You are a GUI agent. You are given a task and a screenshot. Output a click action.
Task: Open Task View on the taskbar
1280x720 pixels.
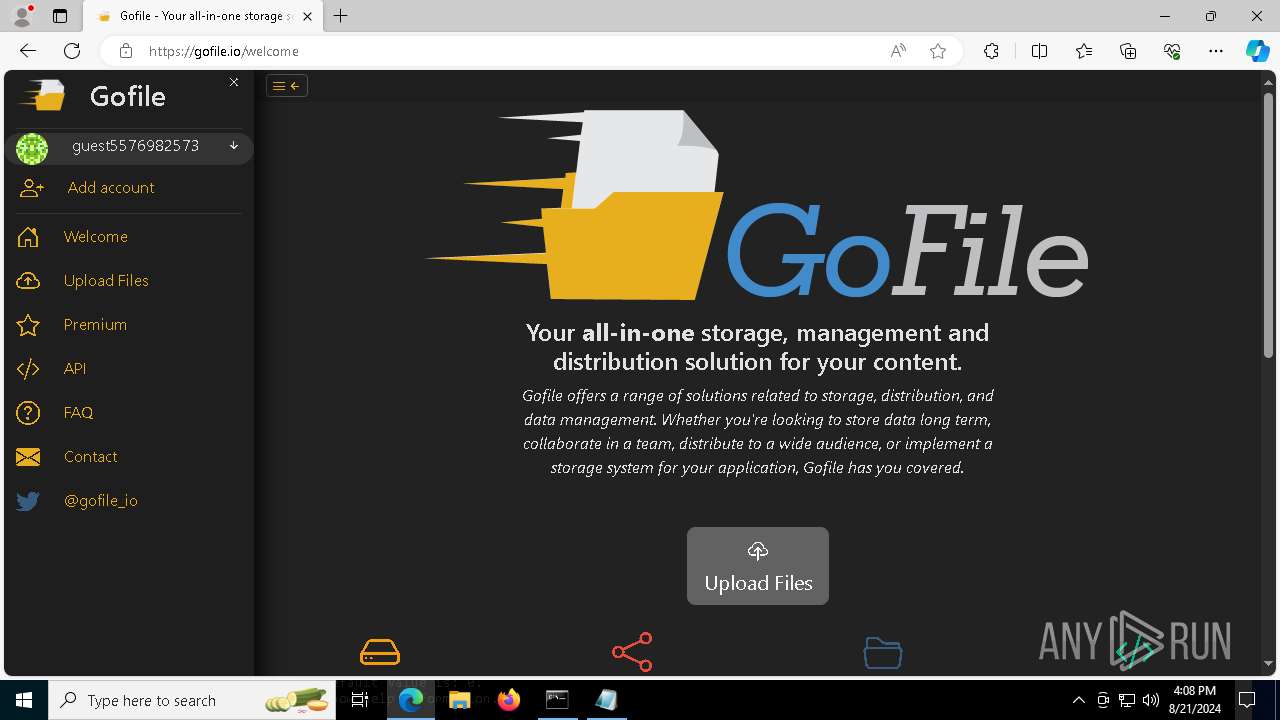coord(361,700)
